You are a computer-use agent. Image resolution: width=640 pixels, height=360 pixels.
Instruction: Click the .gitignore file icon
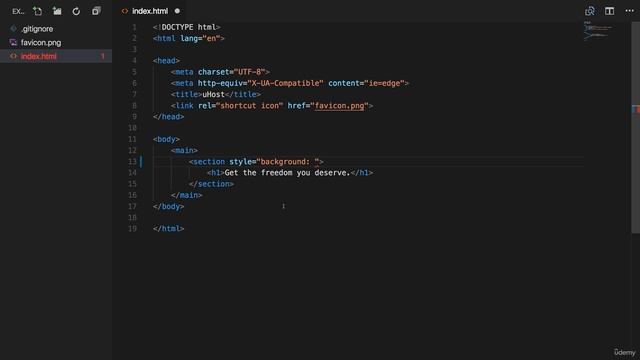pos(13,29)
